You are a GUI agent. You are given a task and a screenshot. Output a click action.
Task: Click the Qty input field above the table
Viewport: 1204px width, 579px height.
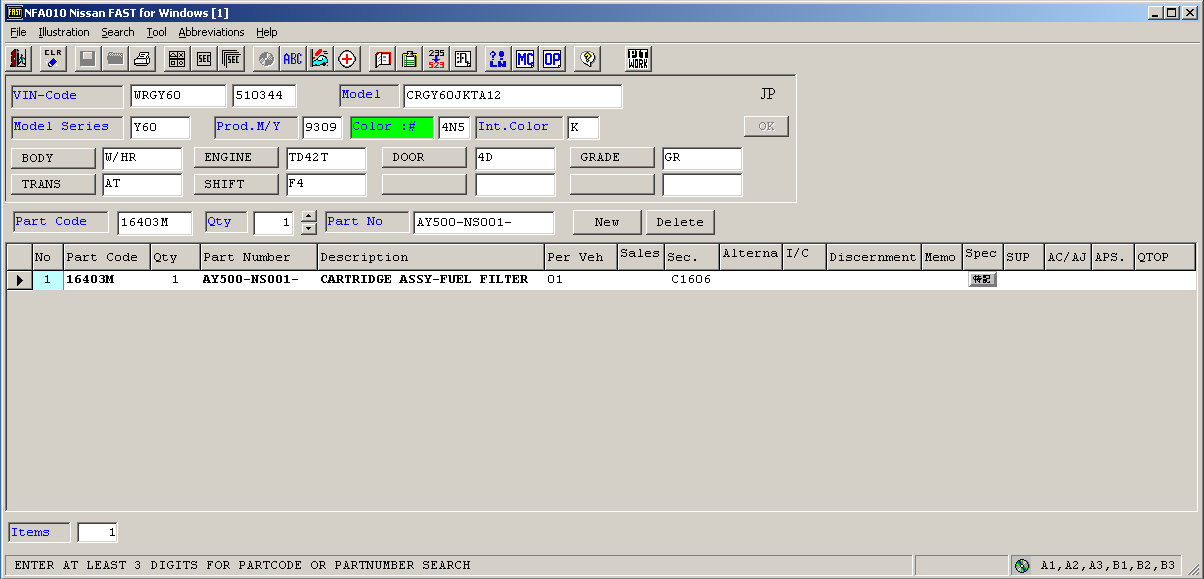coord(276,223)
